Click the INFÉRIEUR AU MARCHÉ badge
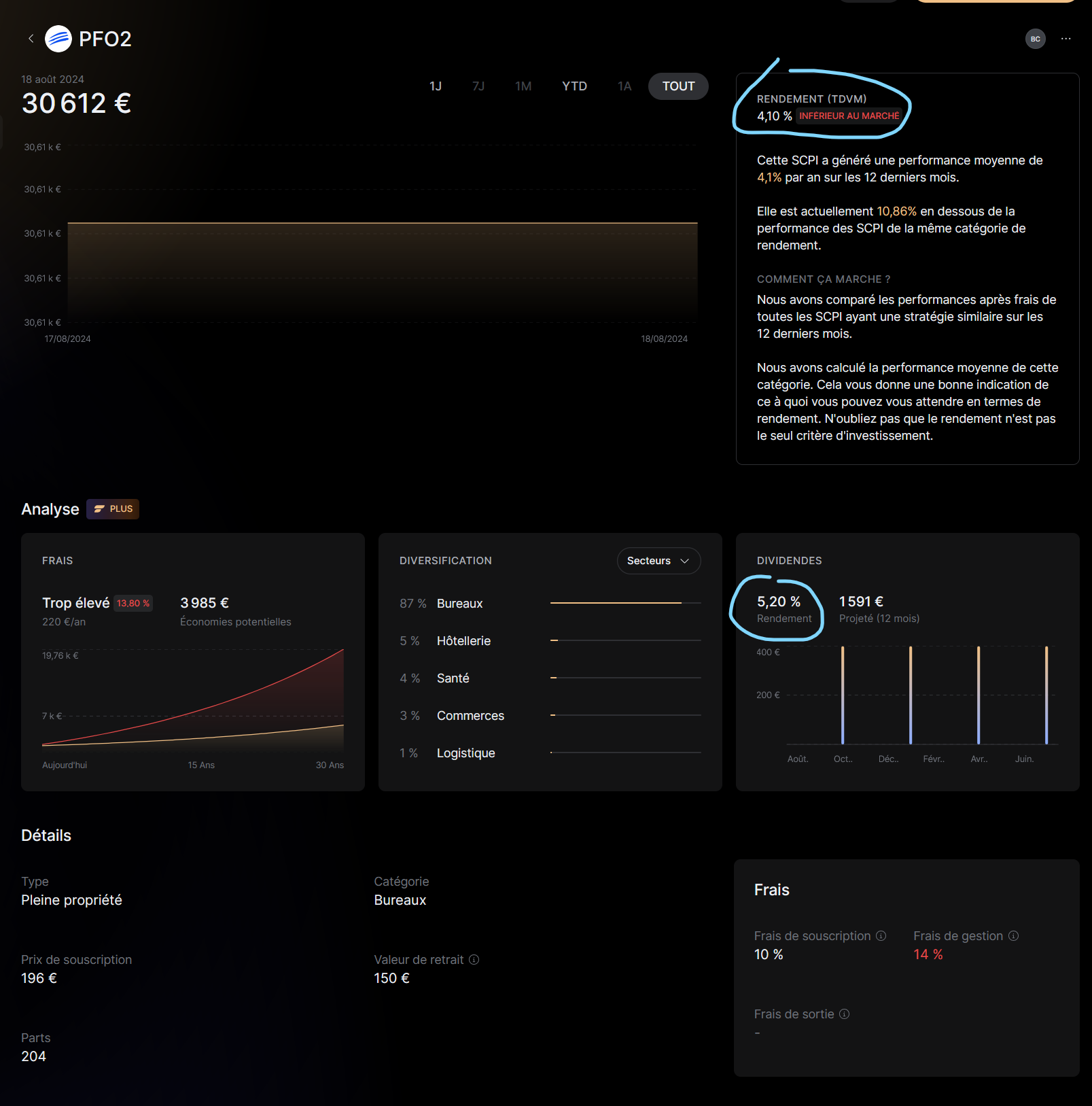The height and width of the screenshot is (1106, 1092). click(x=849, y=116)
